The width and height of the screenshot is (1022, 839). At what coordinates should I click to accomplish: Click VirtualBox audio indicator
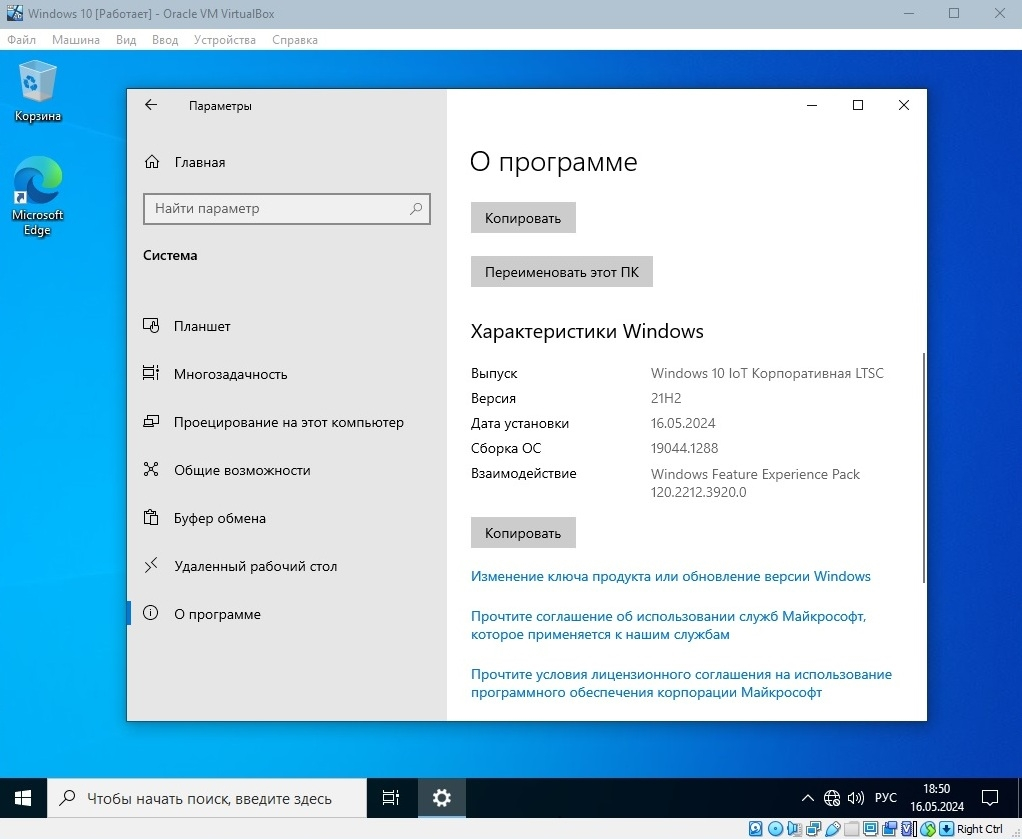(794, 829)
